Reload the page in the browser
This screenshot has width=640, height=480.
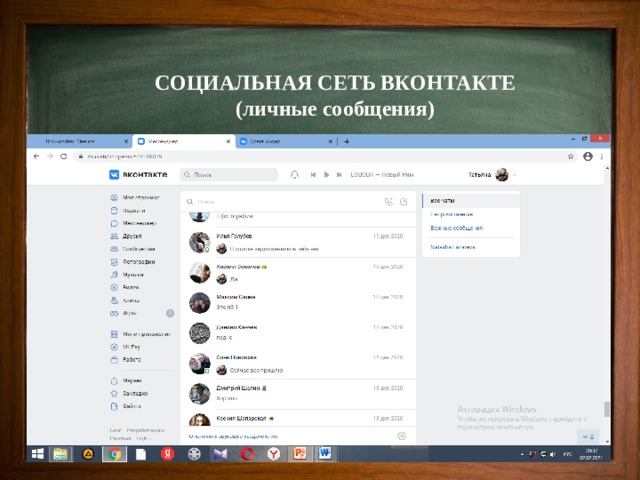coord(63,156)
